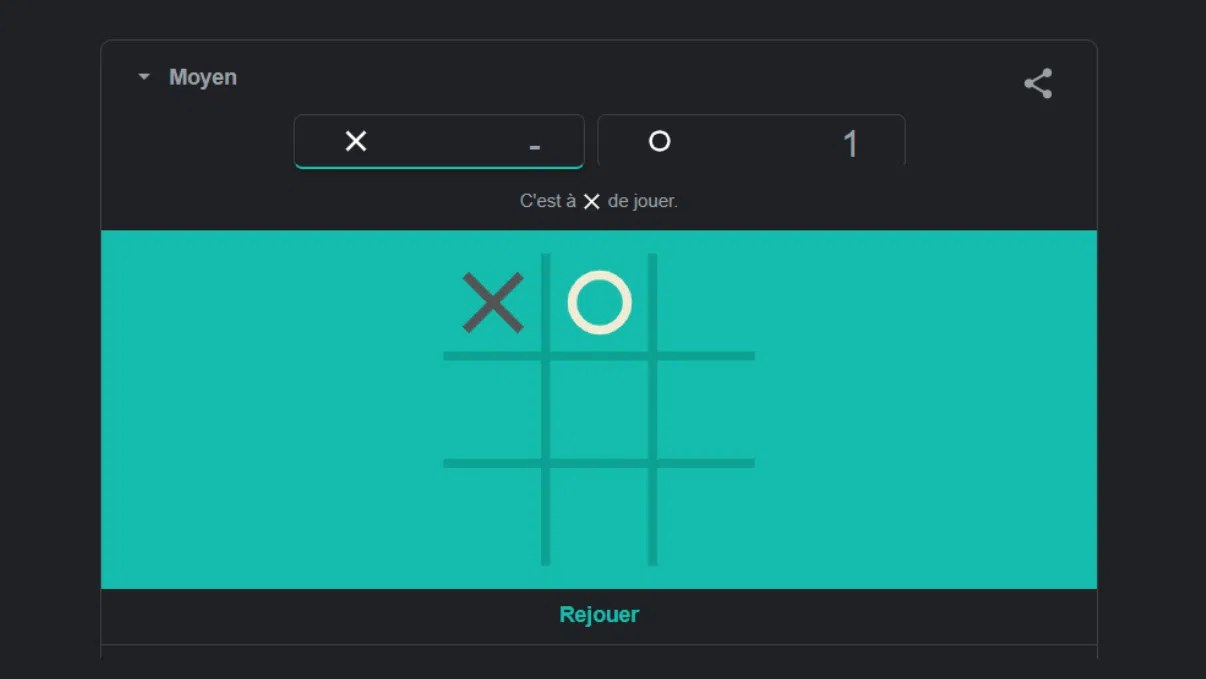Click the "C'est à X de jouer." text
1206x679 pixels.
599,201
